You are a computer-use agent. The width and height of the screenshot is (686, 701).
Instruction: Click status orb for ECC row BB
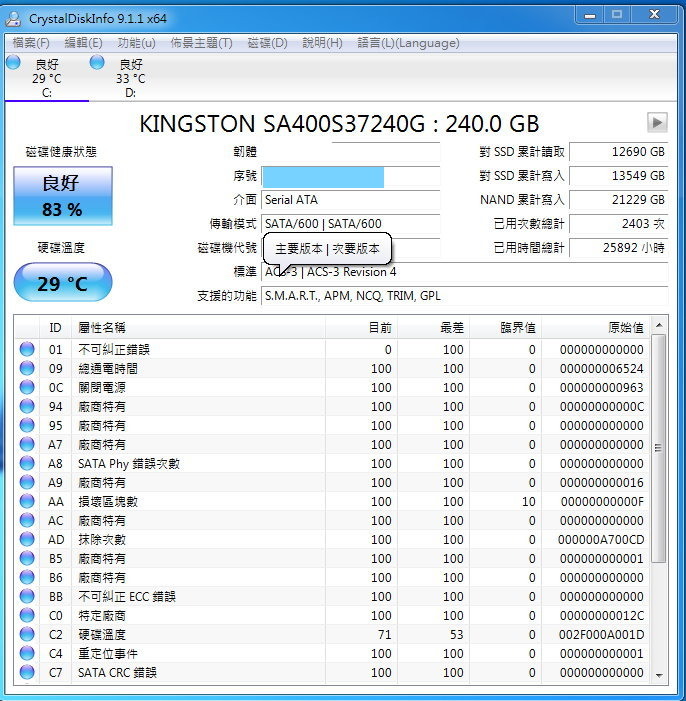[27, 596]
